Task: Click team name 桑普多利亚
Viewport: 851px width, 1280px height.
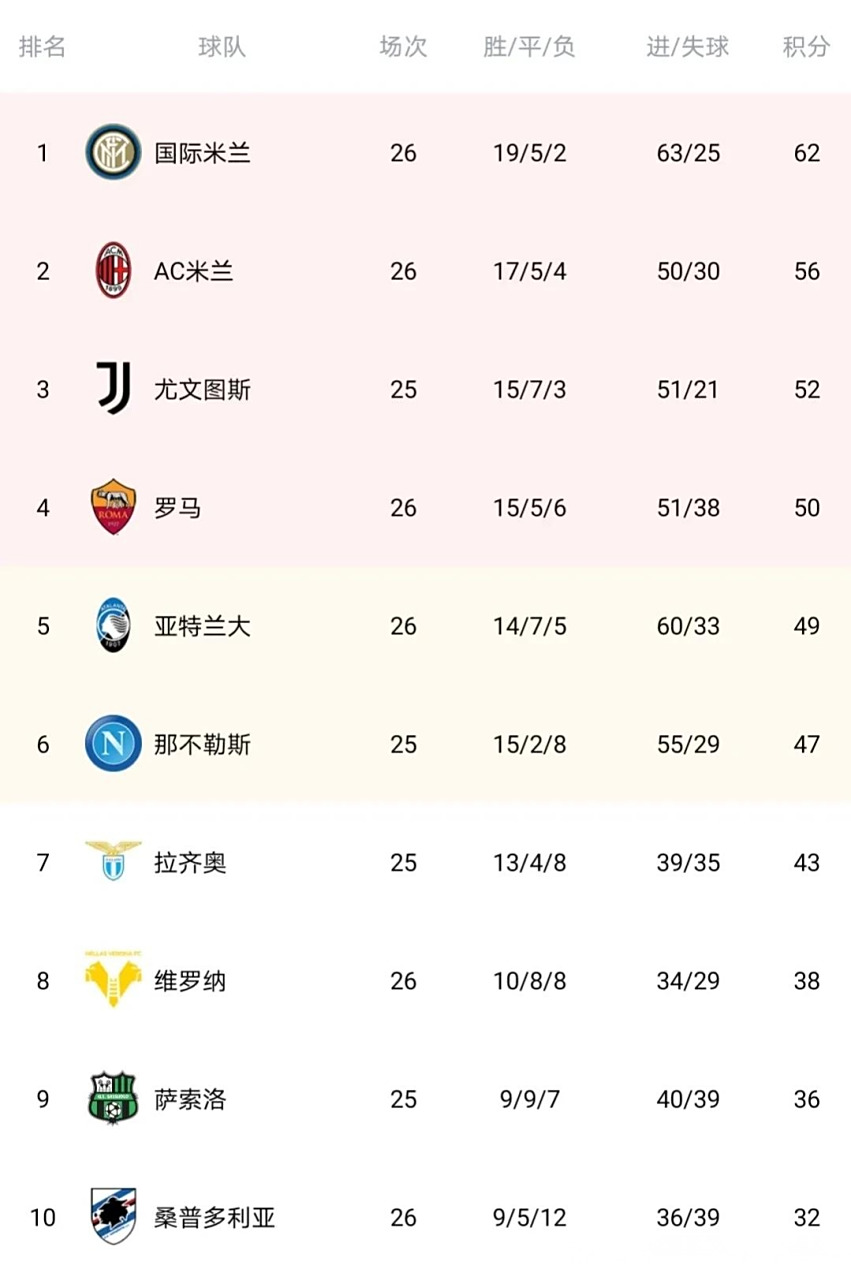Action: point(214,1218)
